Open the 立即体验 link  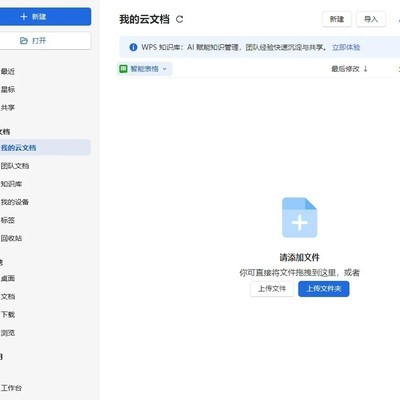coord(346,47)
